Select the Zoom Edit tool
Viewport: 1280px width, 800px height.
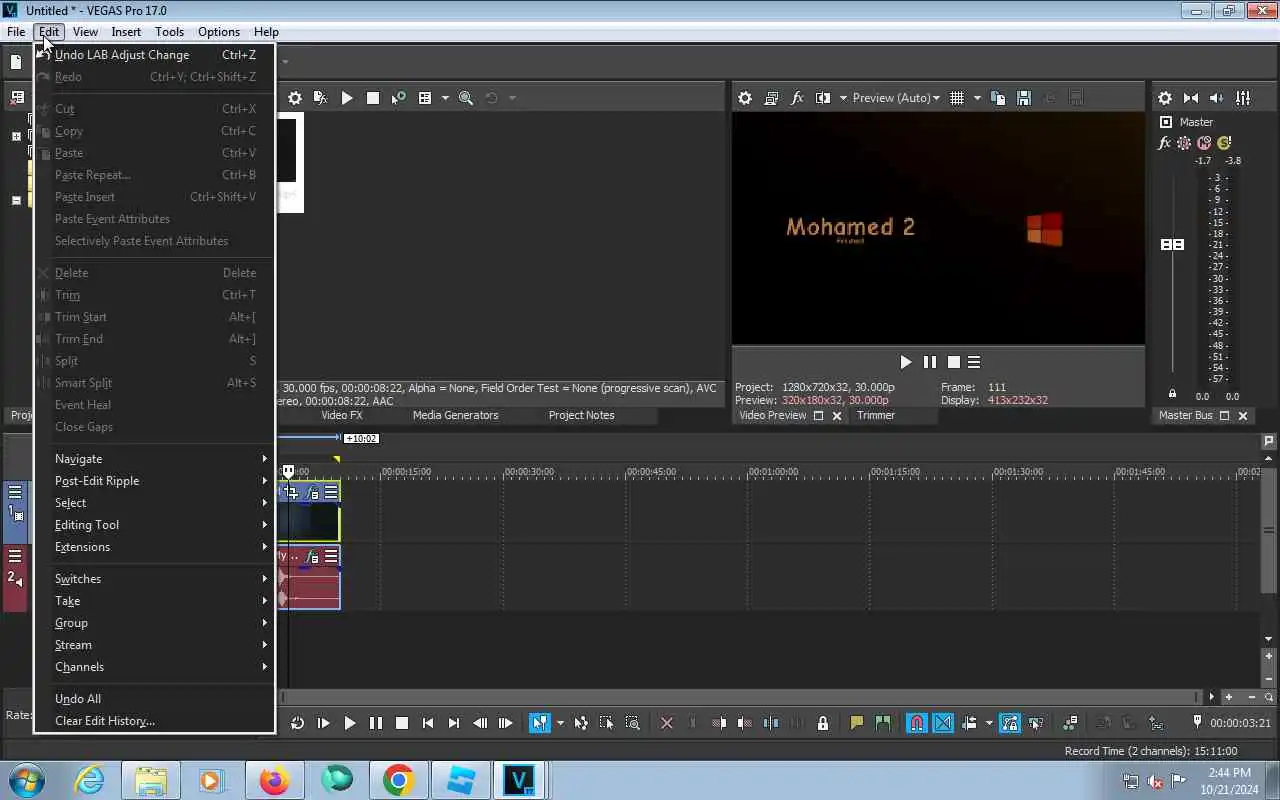[633, 723]
